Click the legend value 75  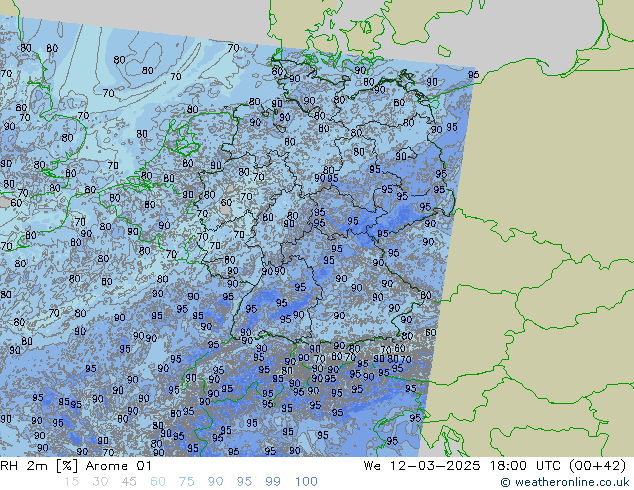186,482
